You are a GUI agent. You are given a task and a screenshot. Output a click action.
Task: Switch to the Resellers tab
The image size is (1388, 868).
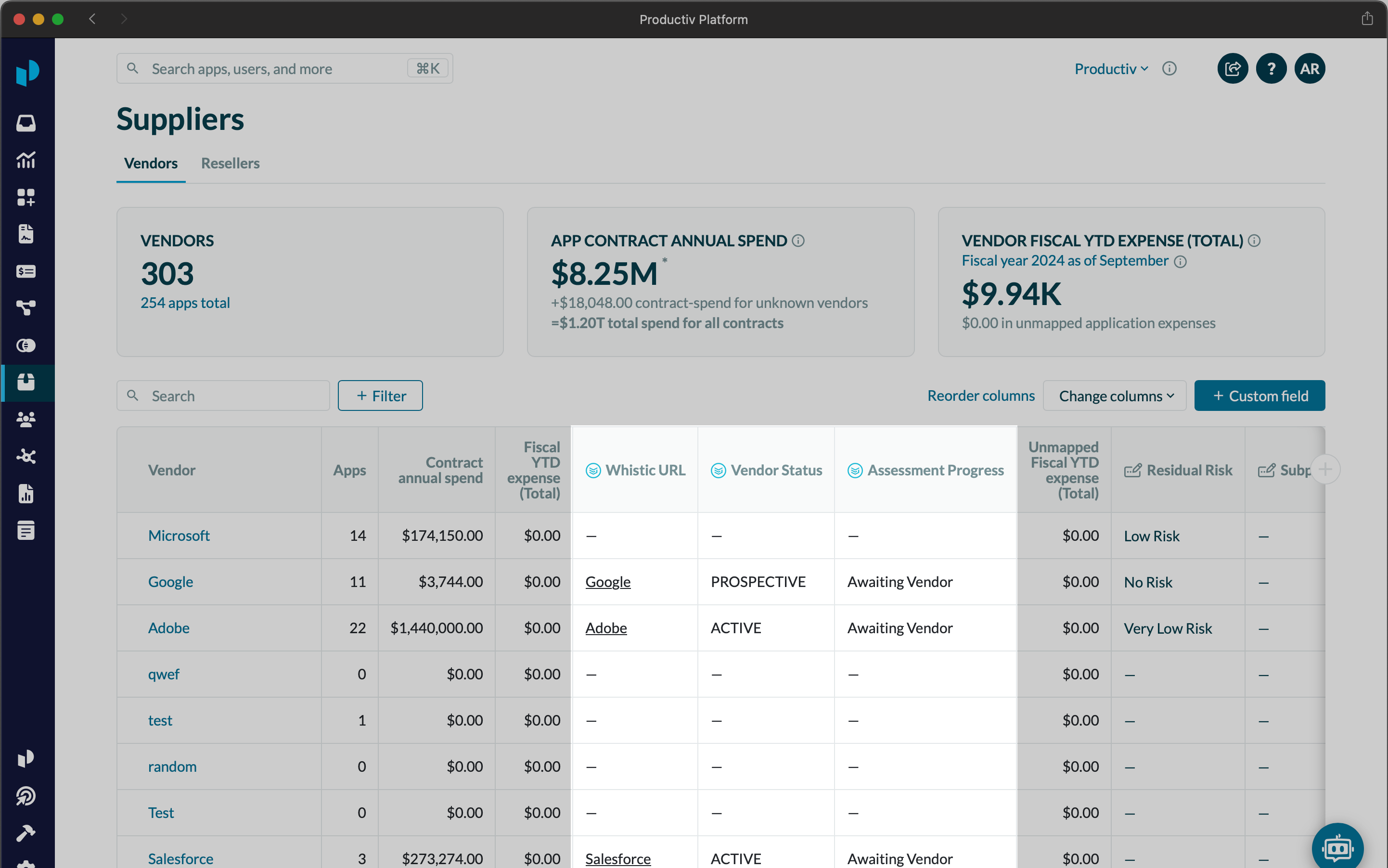230,163
